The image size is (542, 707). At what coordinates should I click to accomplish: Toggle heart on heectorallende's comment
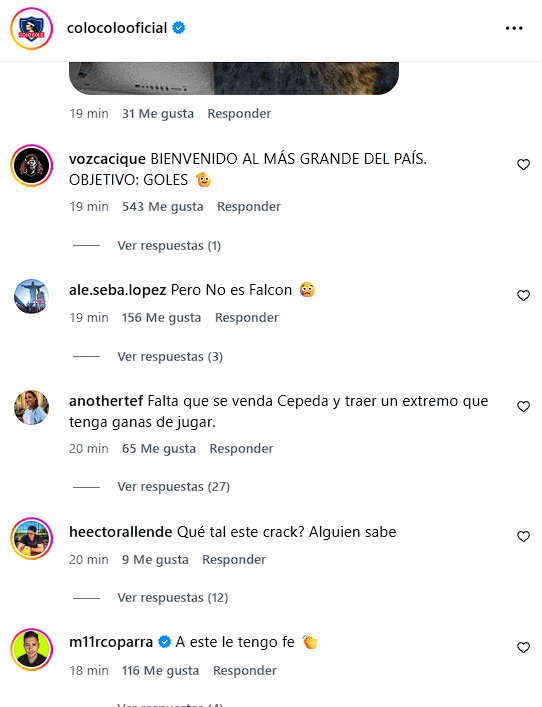tap(523, 537)
